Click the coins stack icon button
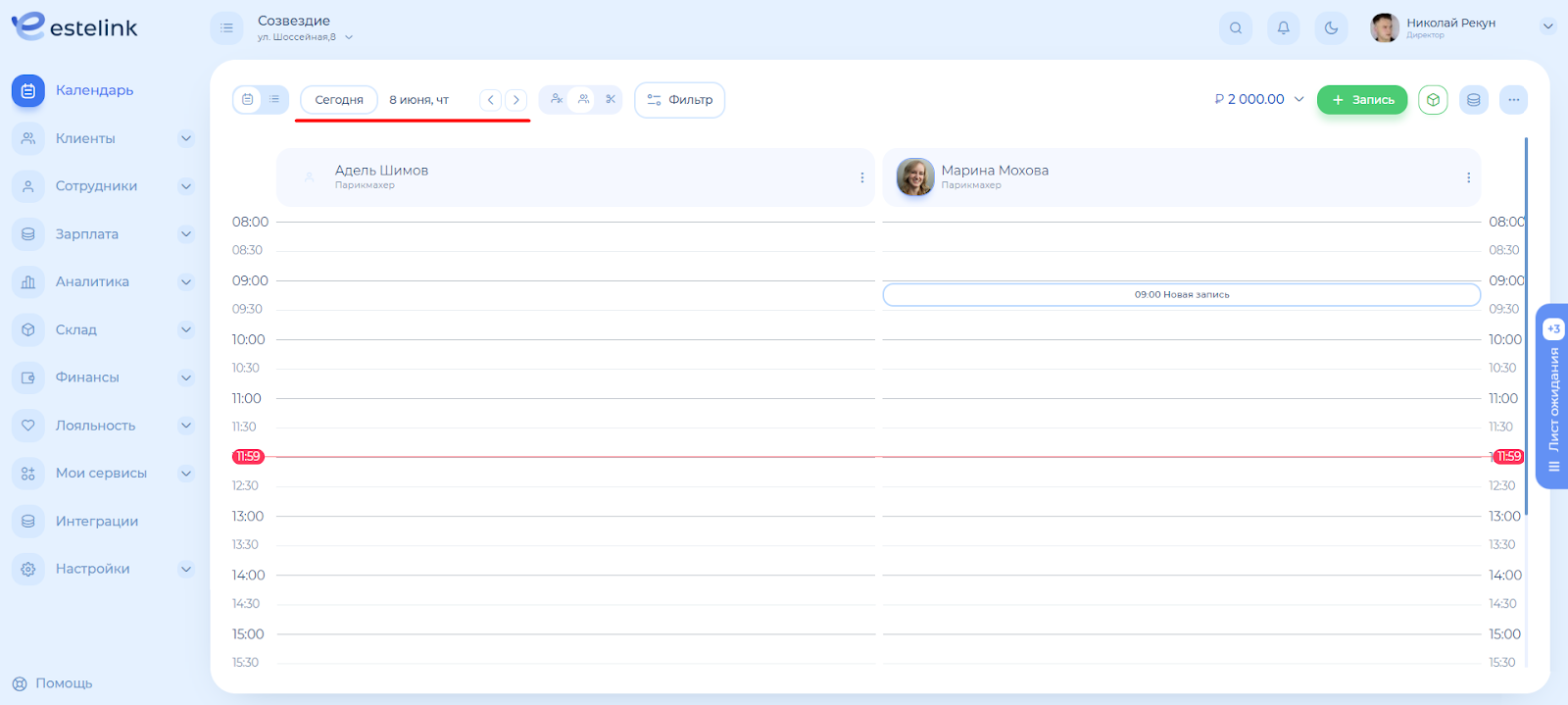The image size is (1568, 705). (x=1473, y=100)
